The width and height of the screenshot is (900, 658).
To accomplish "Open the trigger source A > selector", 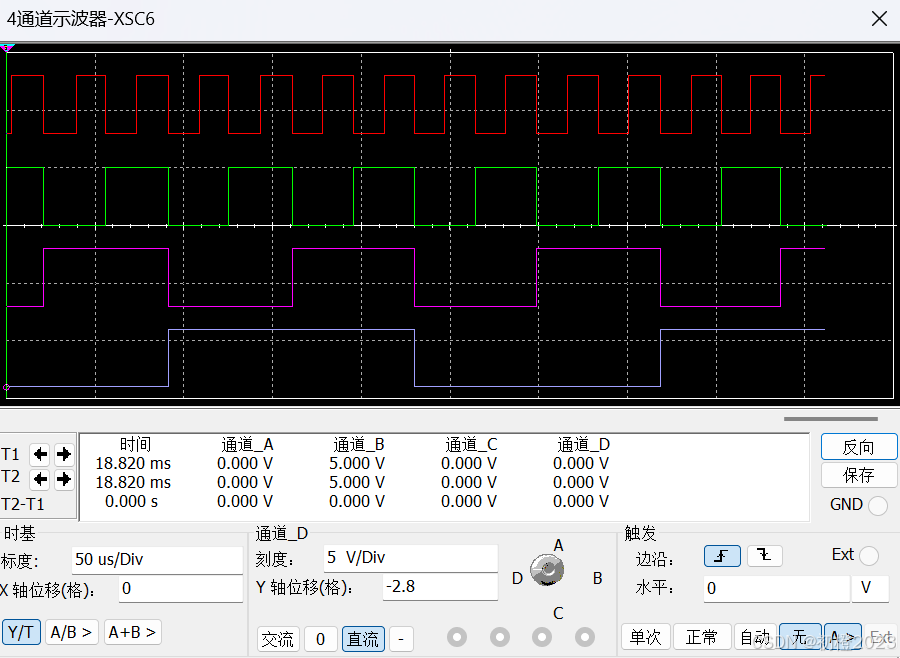I will click(x=843, y=637).
